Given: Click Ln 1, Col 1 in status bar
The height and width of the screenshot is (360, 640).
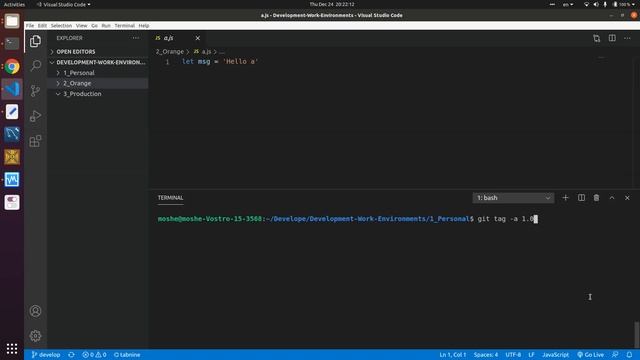Looking at the screenshot, I should point(453,355).
